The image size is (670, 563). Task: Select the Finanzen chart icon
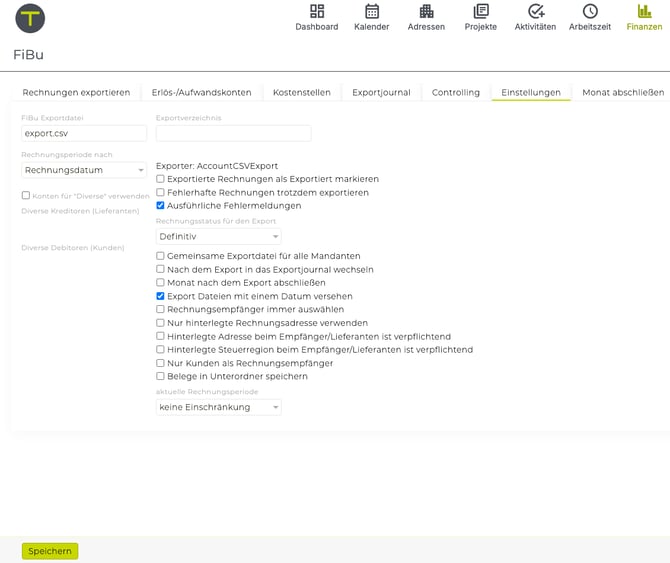pyautogui.click(x=644, y=12)
